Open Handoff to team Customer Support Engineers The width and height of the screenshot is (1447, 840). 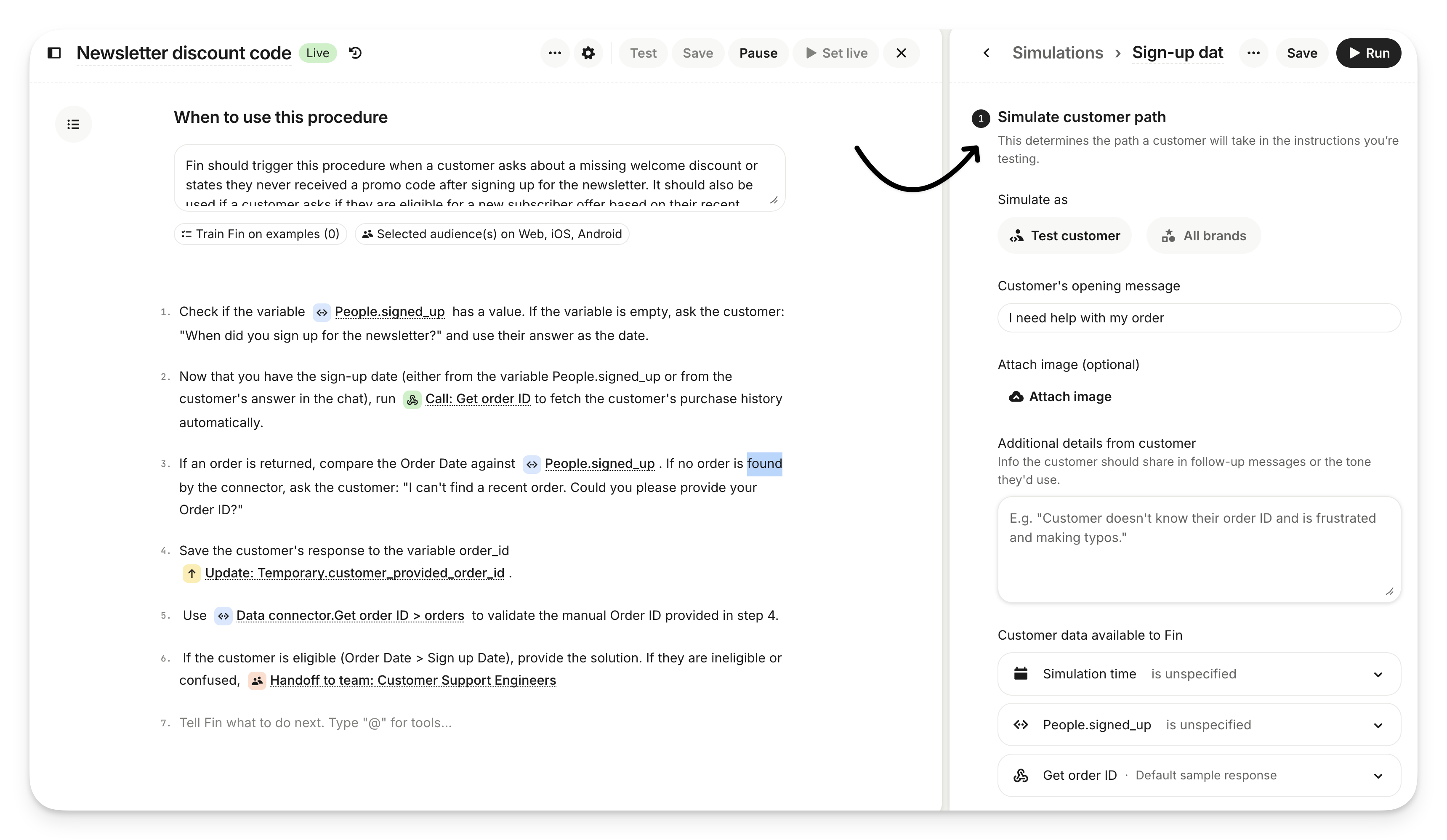click(x=412, y=681)
